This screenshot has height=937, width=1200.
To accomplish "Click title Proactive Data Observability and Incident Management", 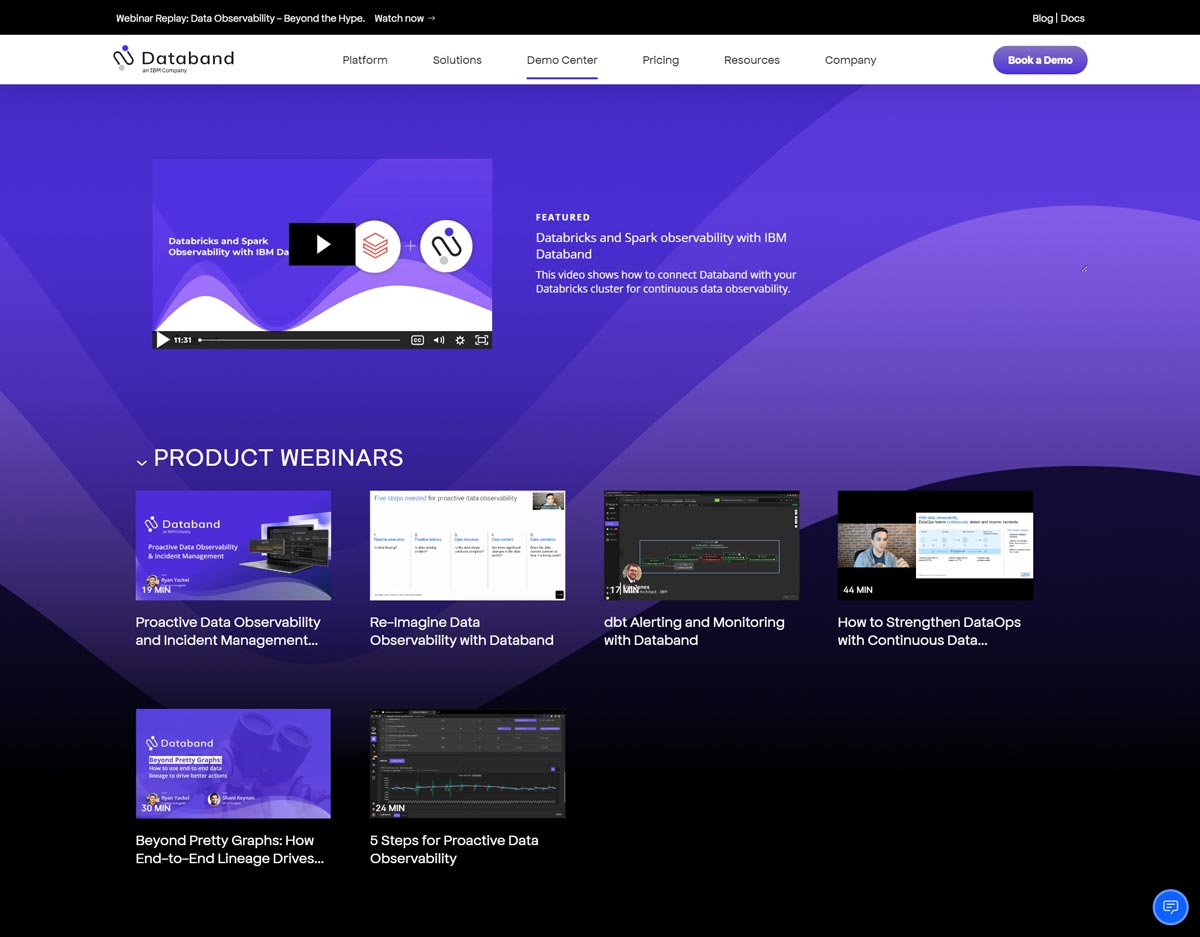I will point(228,631).
